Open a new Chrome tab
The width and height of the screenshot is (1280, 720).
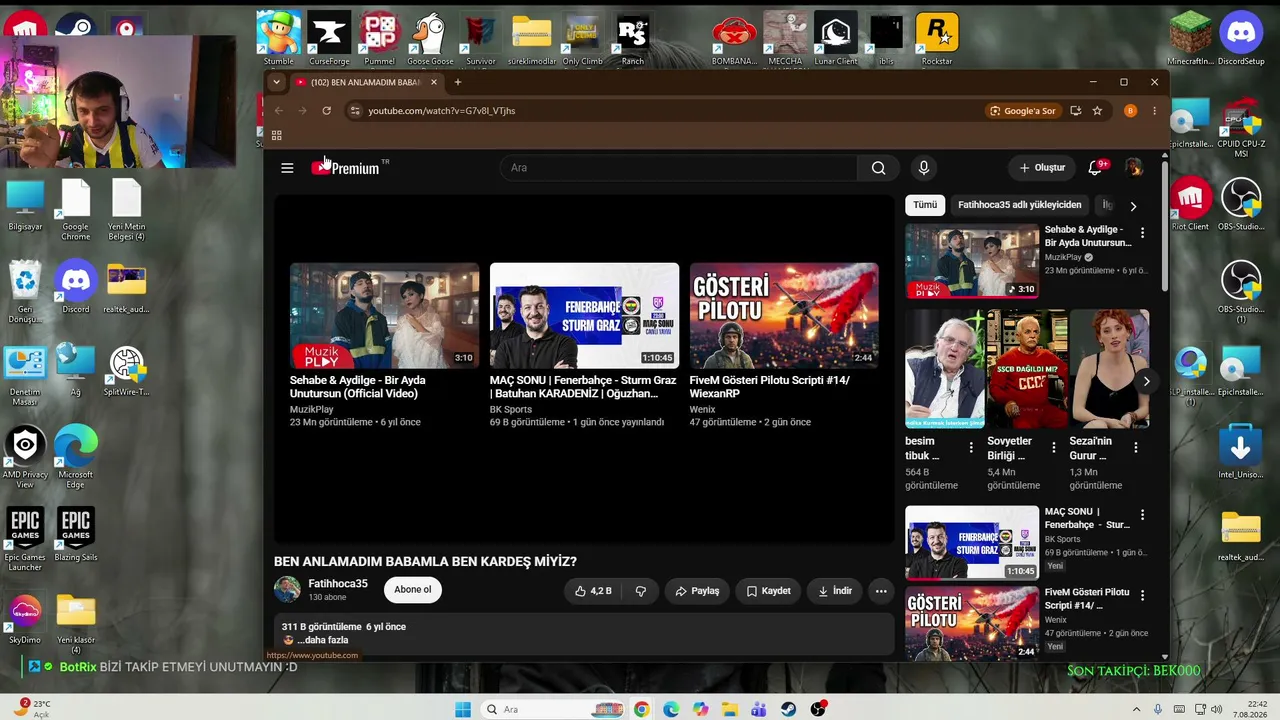(458, 82)
